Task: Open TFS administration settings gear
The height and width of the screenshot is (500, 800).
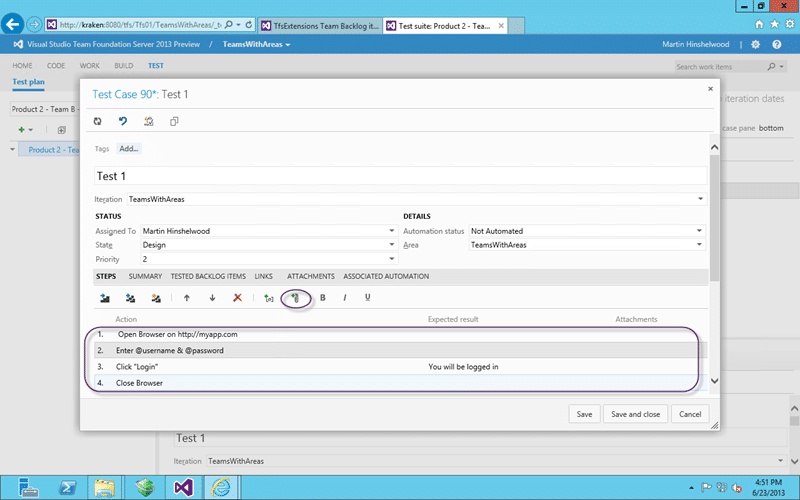Action: click(x=756, y=44)
